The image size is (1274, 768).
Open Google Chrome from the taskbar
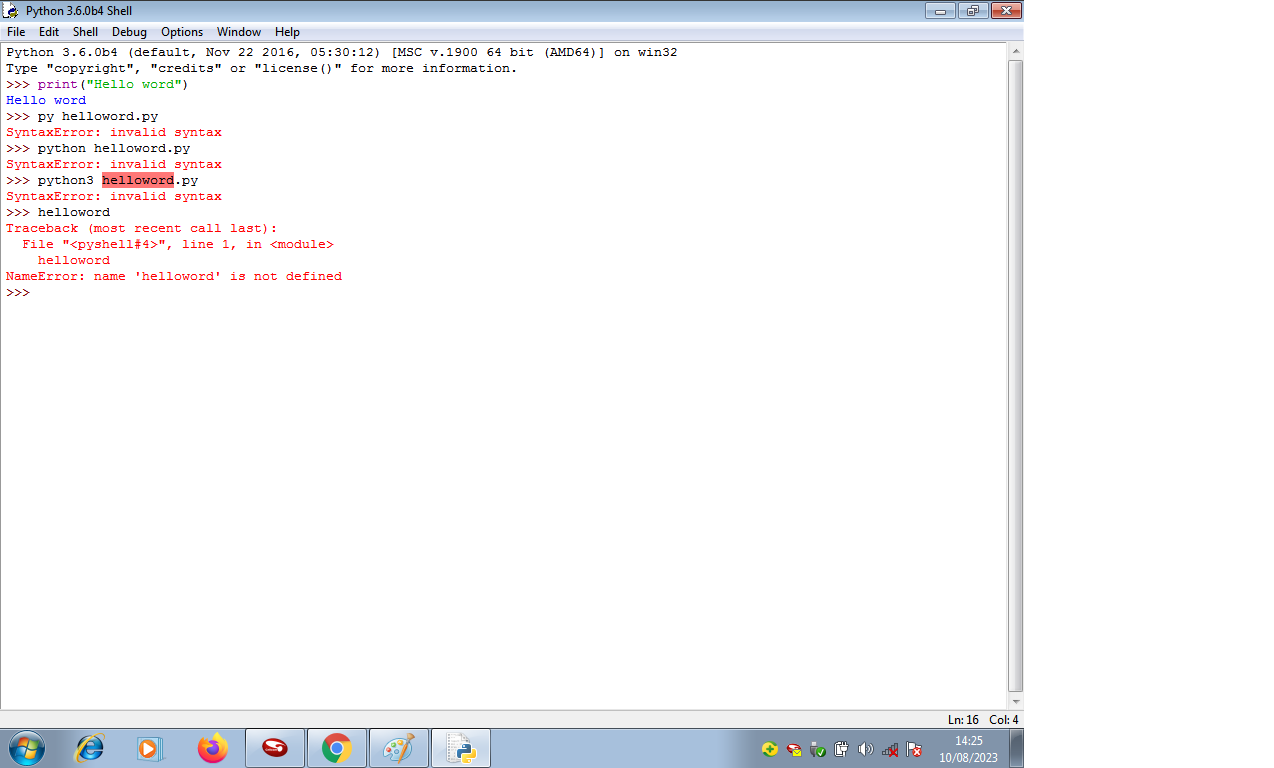point(336,747)
